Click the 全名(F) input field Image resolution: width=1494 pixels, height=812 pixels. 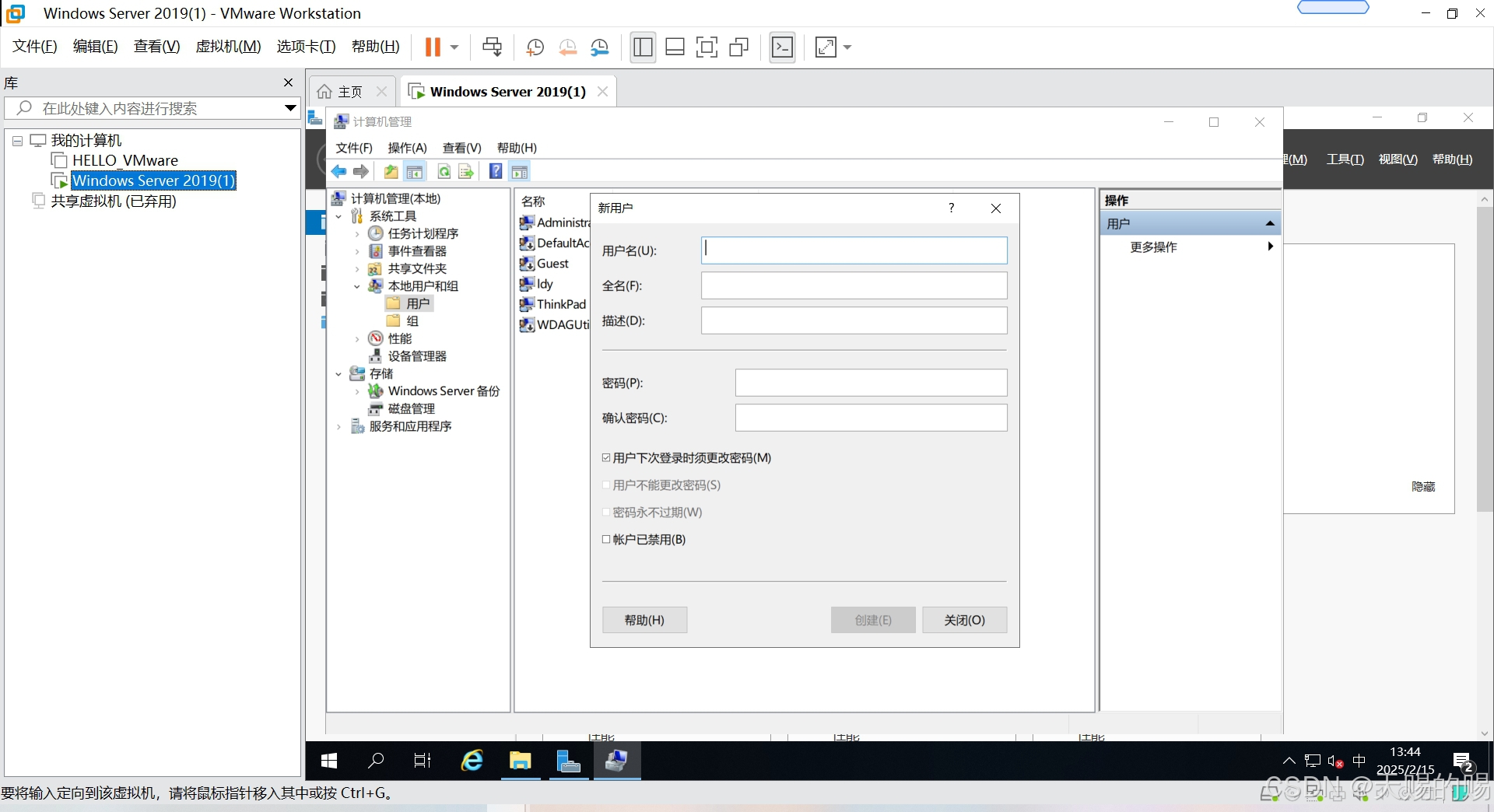(x=854, y=285)
